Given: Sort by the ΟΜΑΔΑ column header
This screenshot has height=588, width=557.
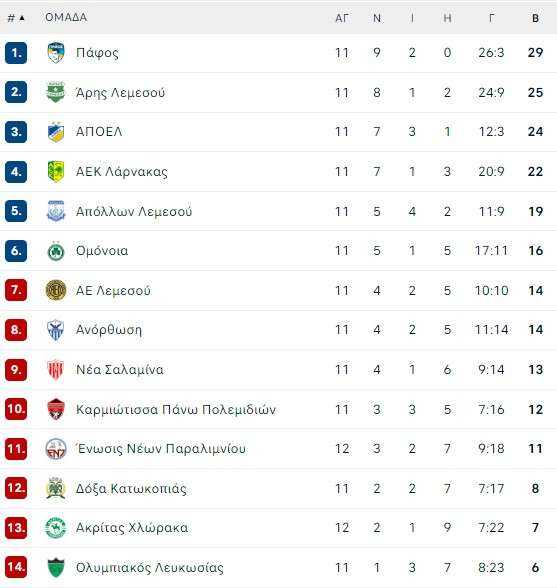Looking at the screenshot, I should coord(66,17).
